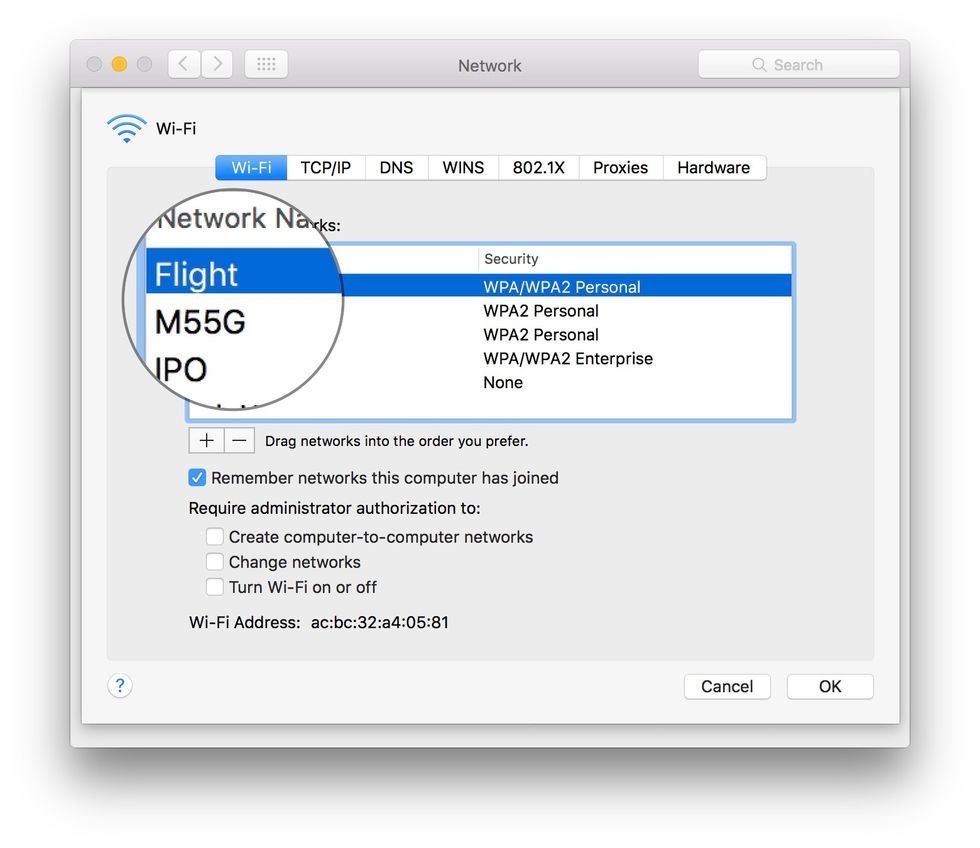
Task: Click the Cancel button
Action: [x=727, y=686]
